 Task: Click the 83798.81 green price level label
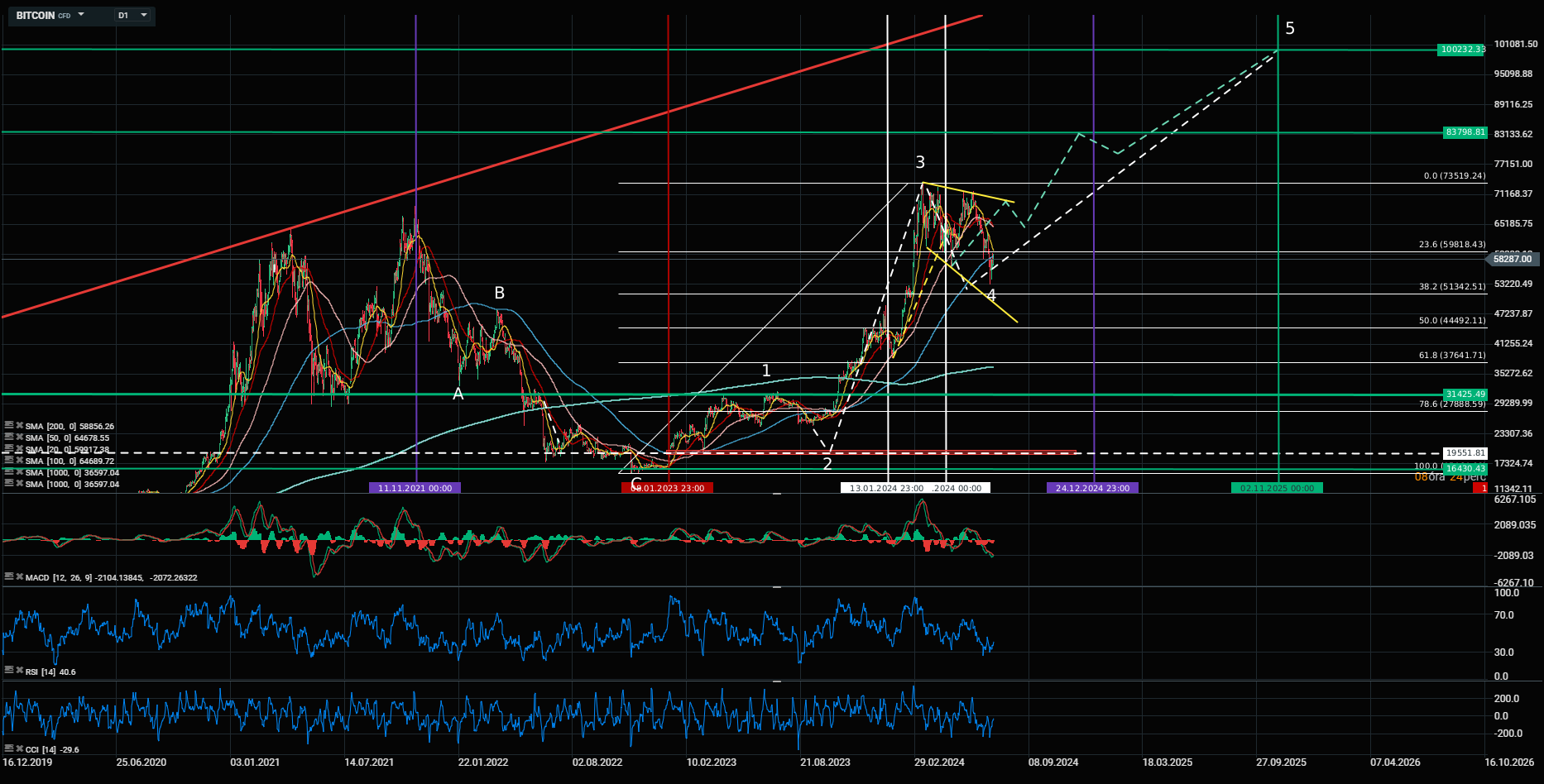(x=1465, y=132)
